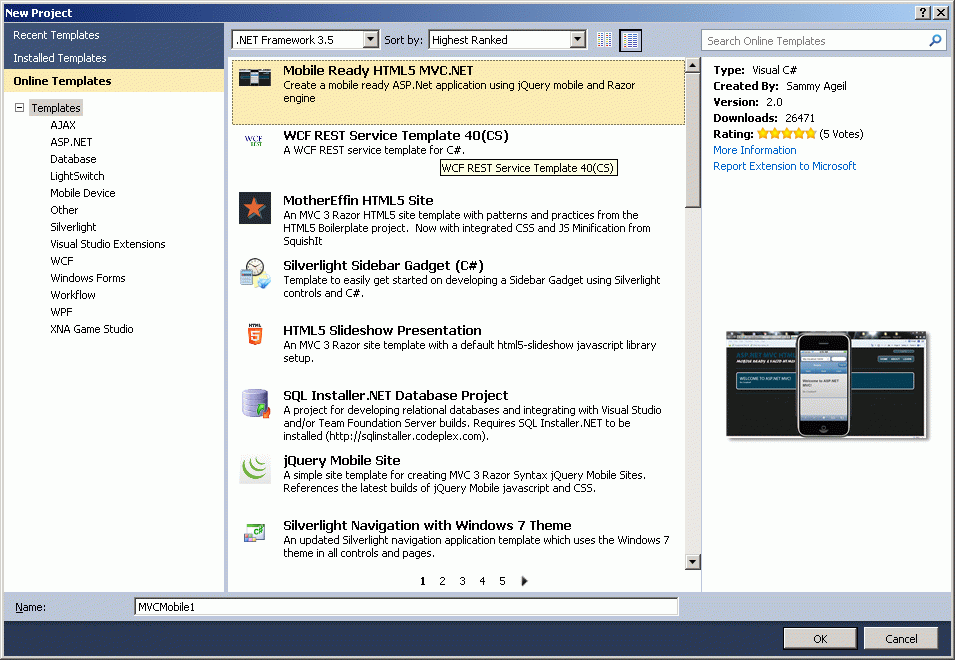The image size is (955, 660).
Task: Select the LightSwitch category
Action: [77, 176]
